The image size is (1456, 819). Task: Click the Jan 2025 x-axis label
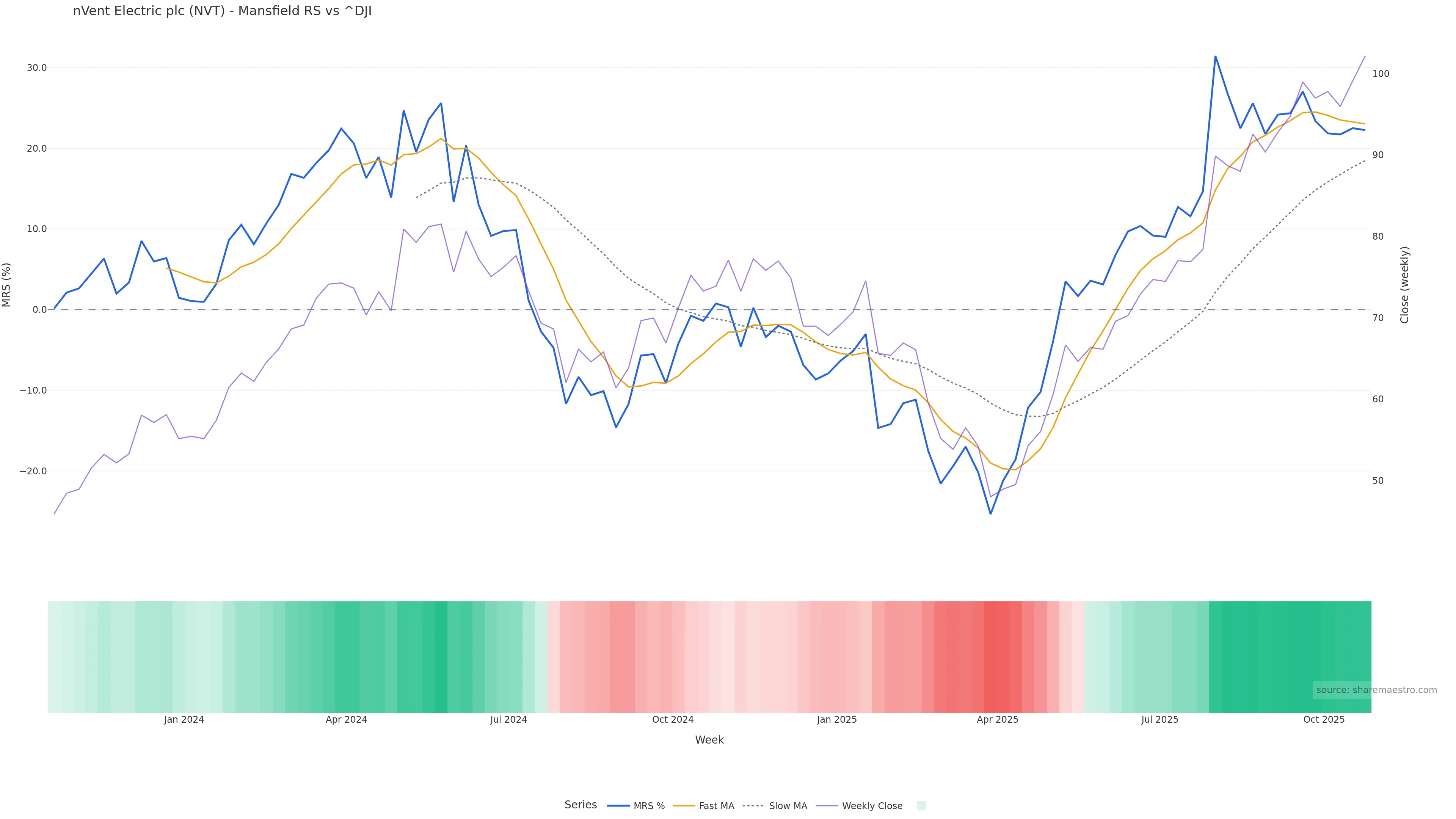click(836, 720)
